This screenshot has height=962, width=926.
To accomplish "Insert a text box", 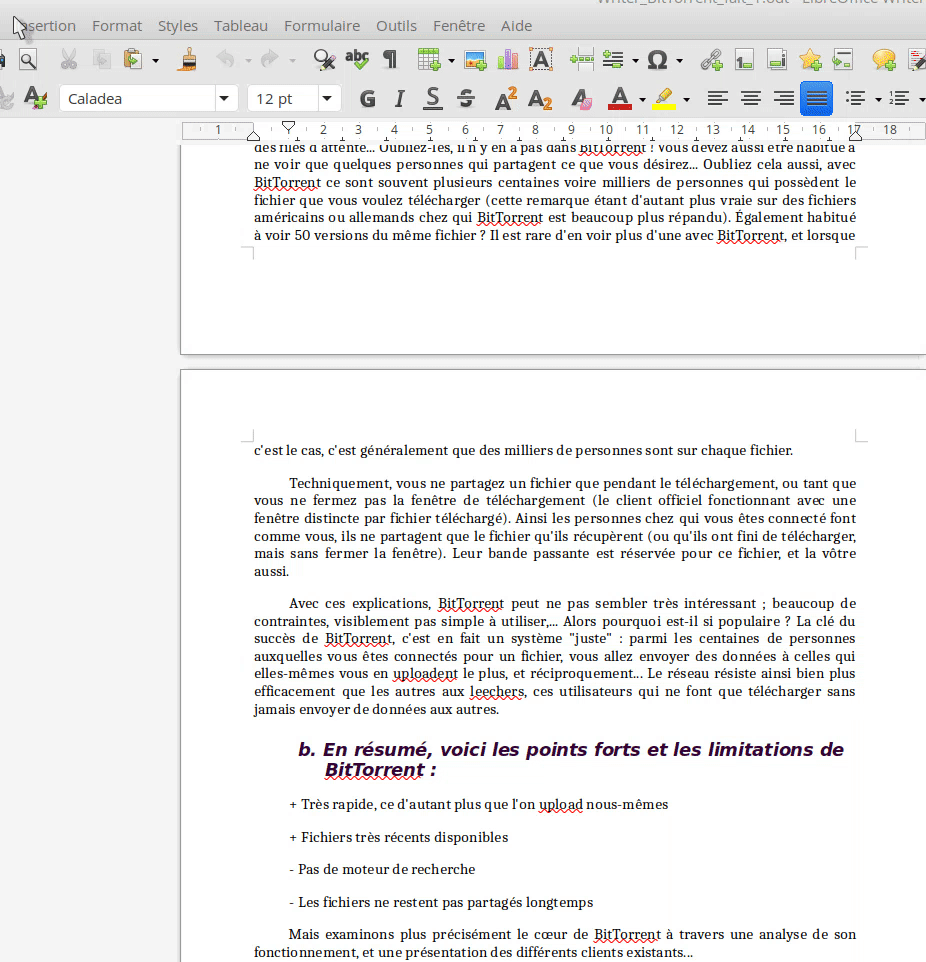I will [541, 60].
